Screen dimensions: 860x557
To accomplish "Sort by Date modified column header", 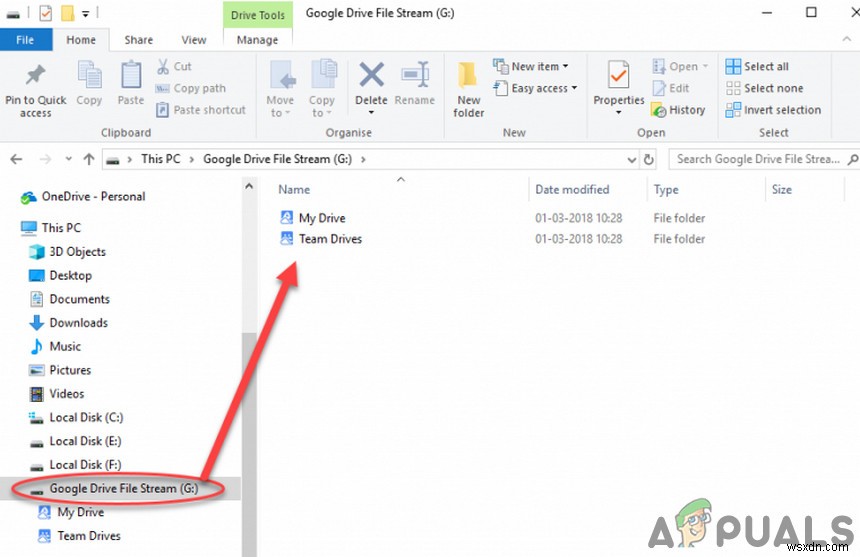I will tap(572, 190).
